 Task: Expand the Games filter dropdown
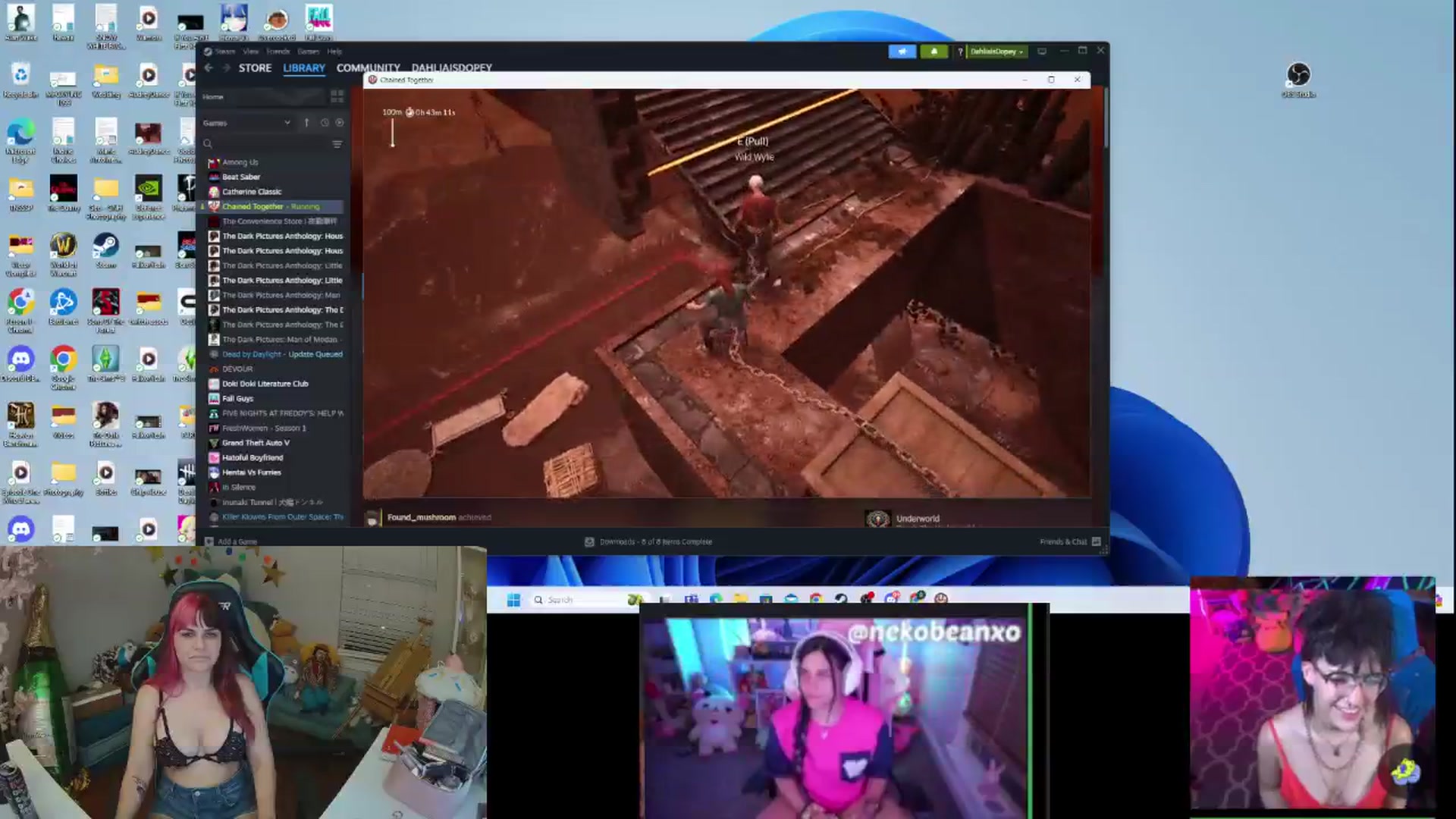(246, 123)
